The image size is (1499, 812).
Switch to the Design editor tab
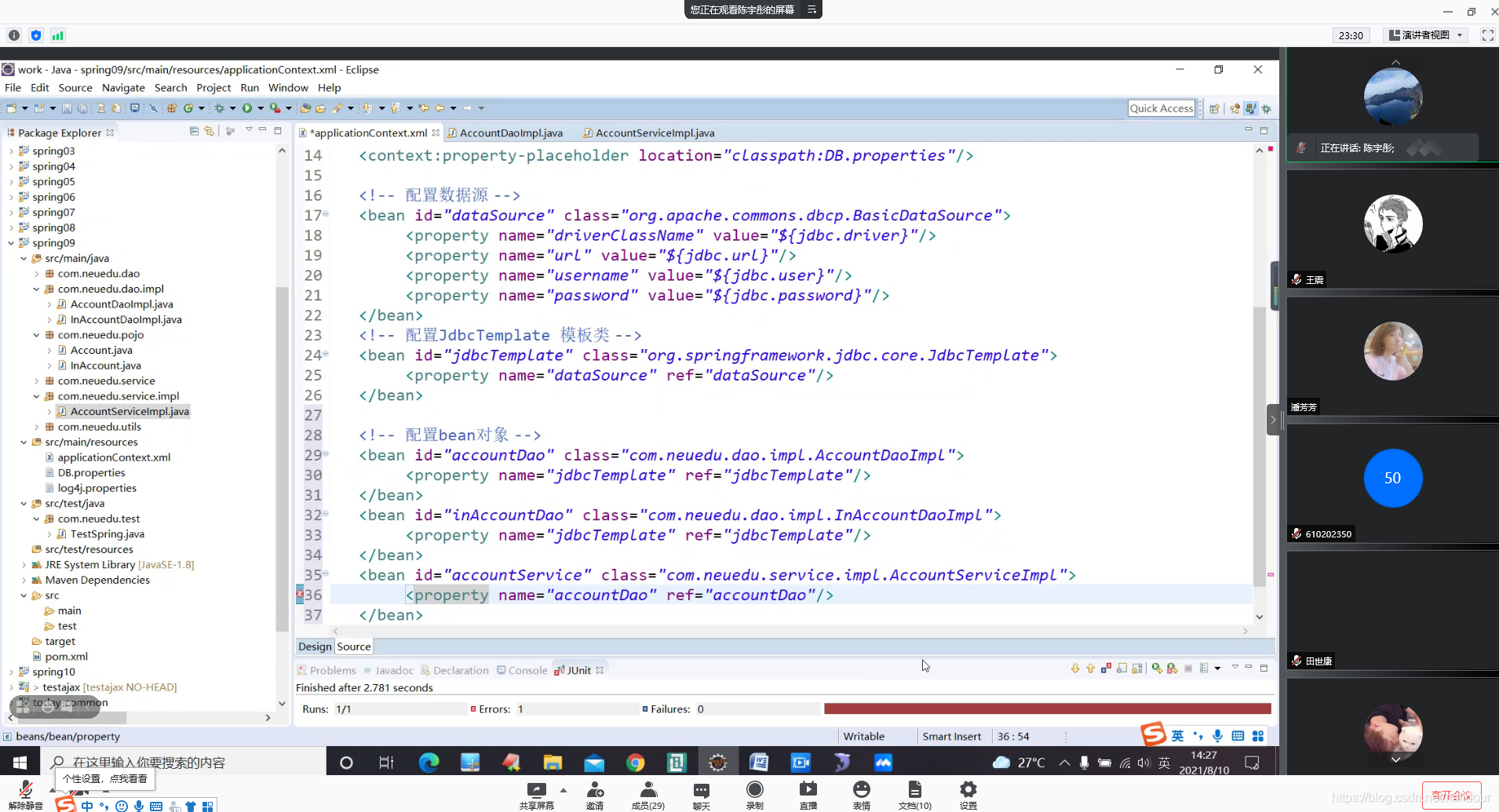point(315,646)
